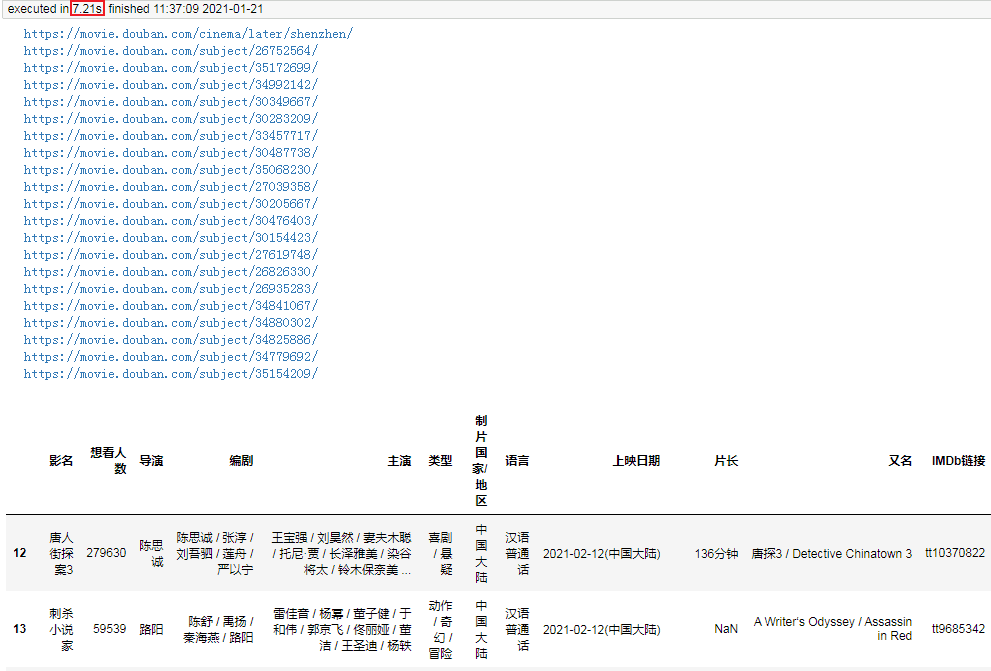991x671 pixels.
Task: Click the 想看人数 column header
Action: (108, 461)
